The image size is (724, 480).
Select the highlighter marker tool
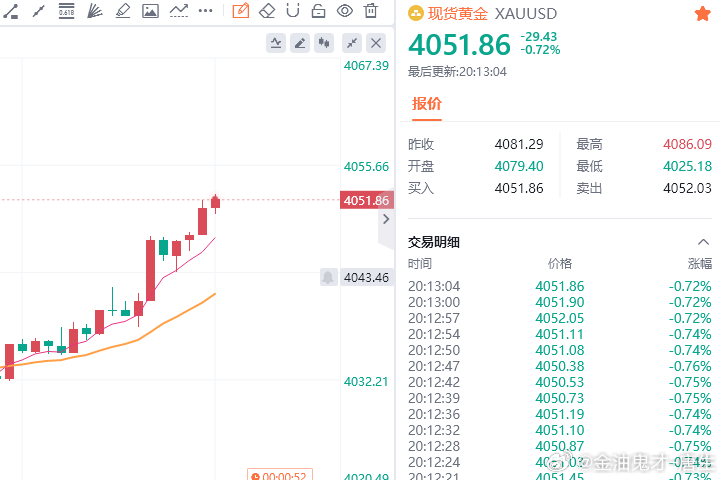click(x=122, y=11)
